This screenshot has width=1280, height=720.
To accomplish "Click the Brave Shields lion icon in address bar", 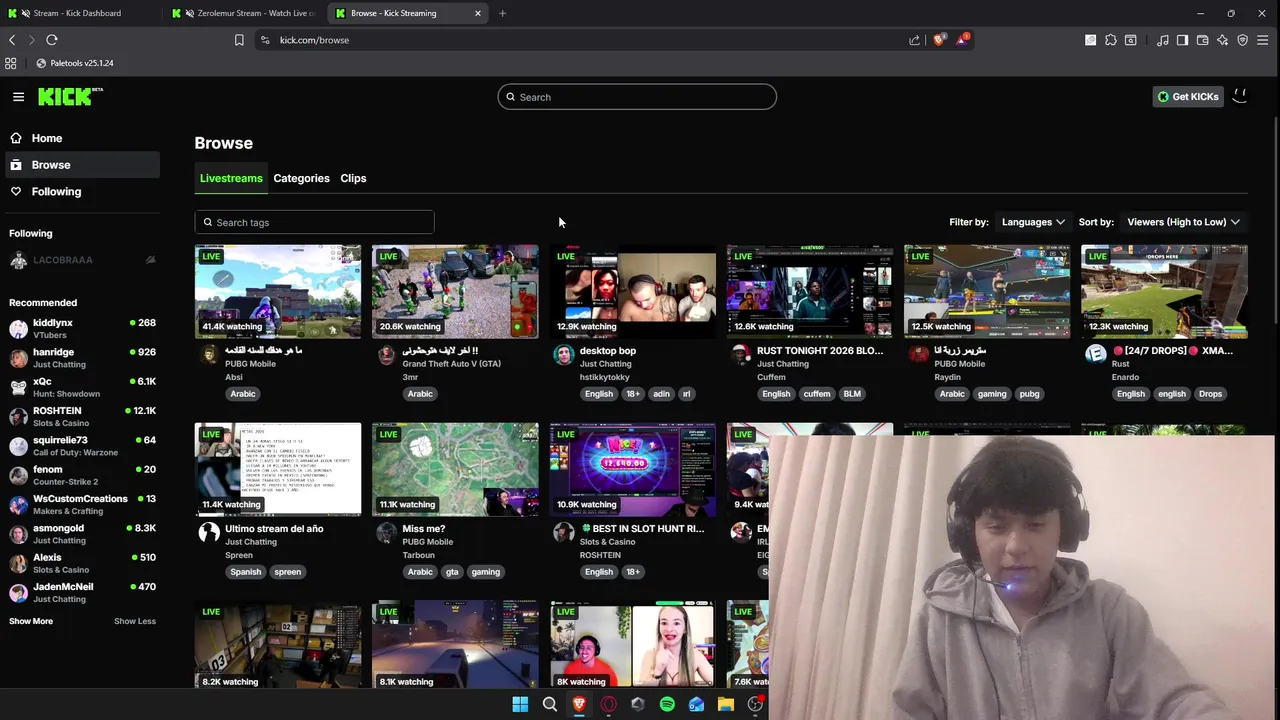I will coord(939,40).
